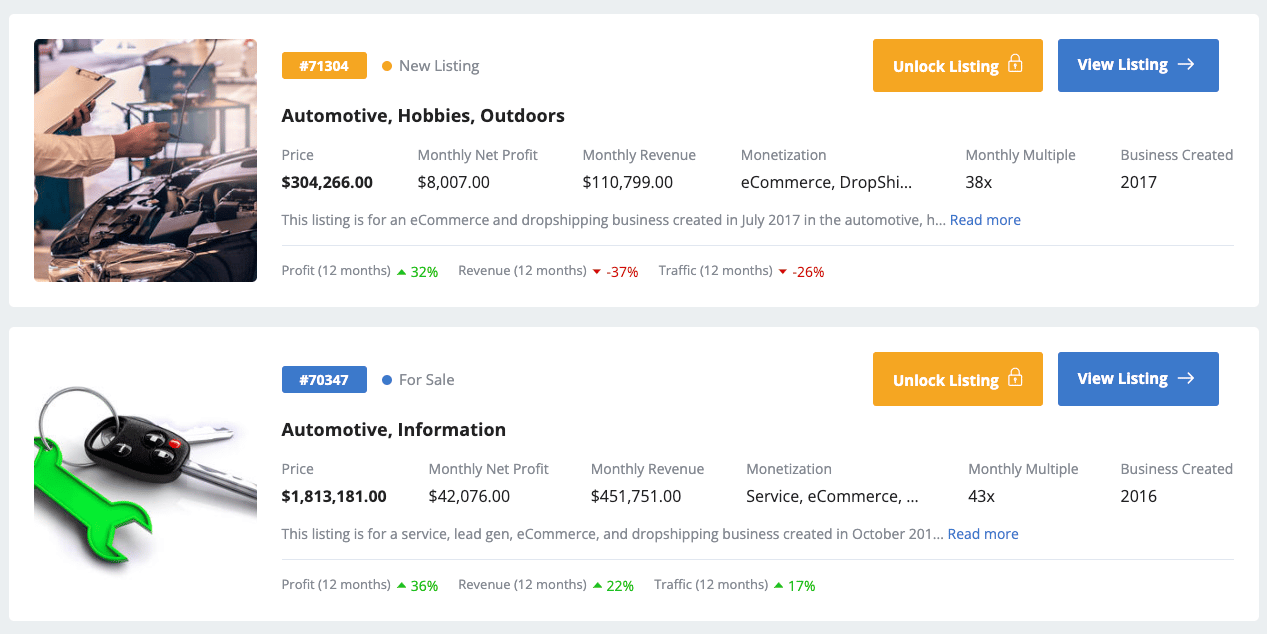Open the car mechanic listing thumbnail

tap(145, 160)
